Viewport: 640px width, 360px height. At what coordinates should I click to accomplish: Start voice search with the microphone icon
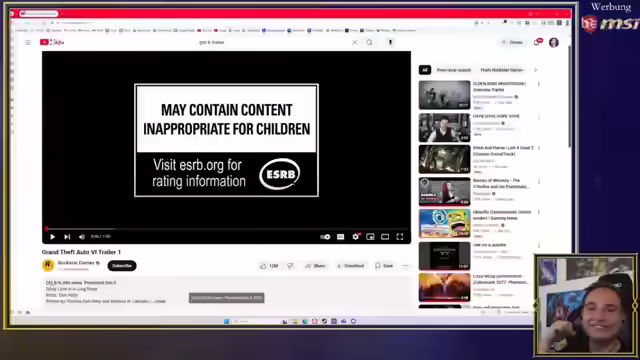(x=390, y=42)
